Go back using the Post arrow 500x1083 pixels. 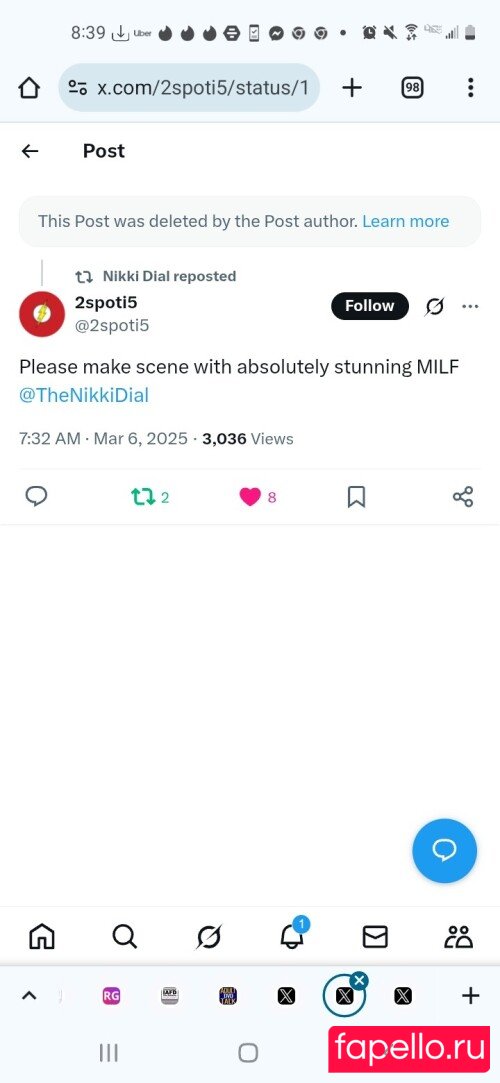pyautogui.click(x=30, y=151)
